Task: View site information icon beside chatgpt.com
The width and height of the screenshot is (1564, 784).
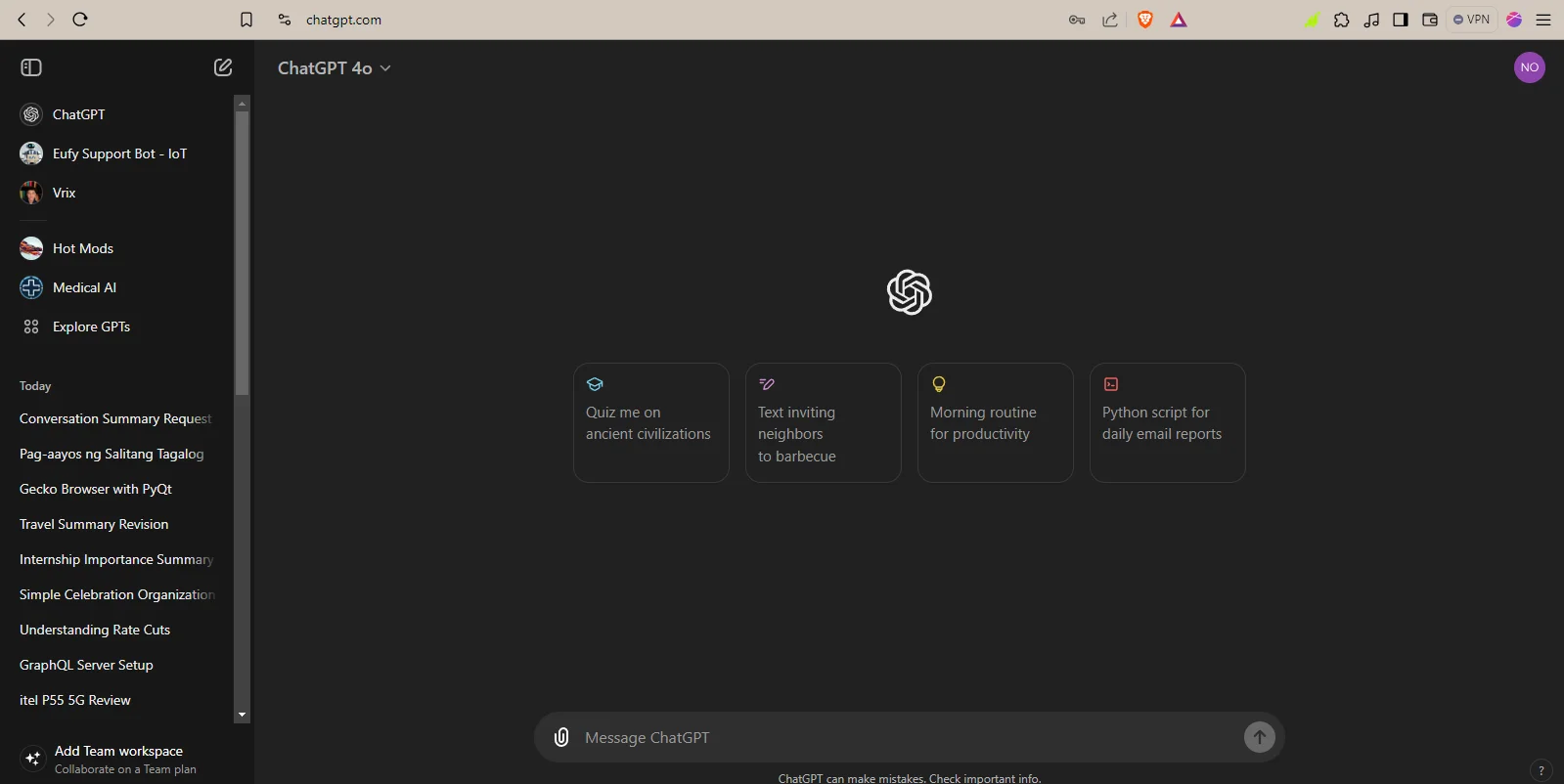Action: (285, 20)
